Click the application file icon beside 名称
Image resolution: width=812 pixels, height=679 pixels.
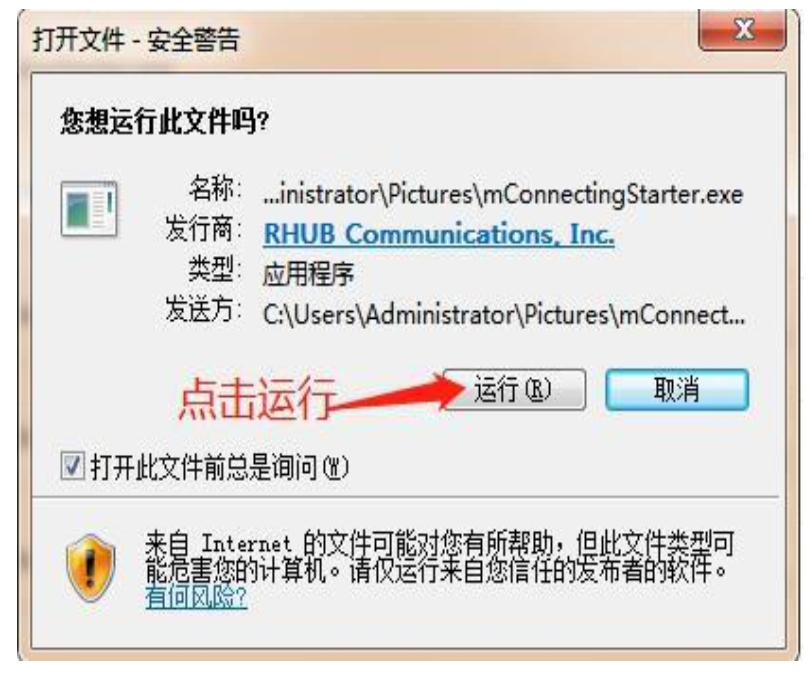89,209
